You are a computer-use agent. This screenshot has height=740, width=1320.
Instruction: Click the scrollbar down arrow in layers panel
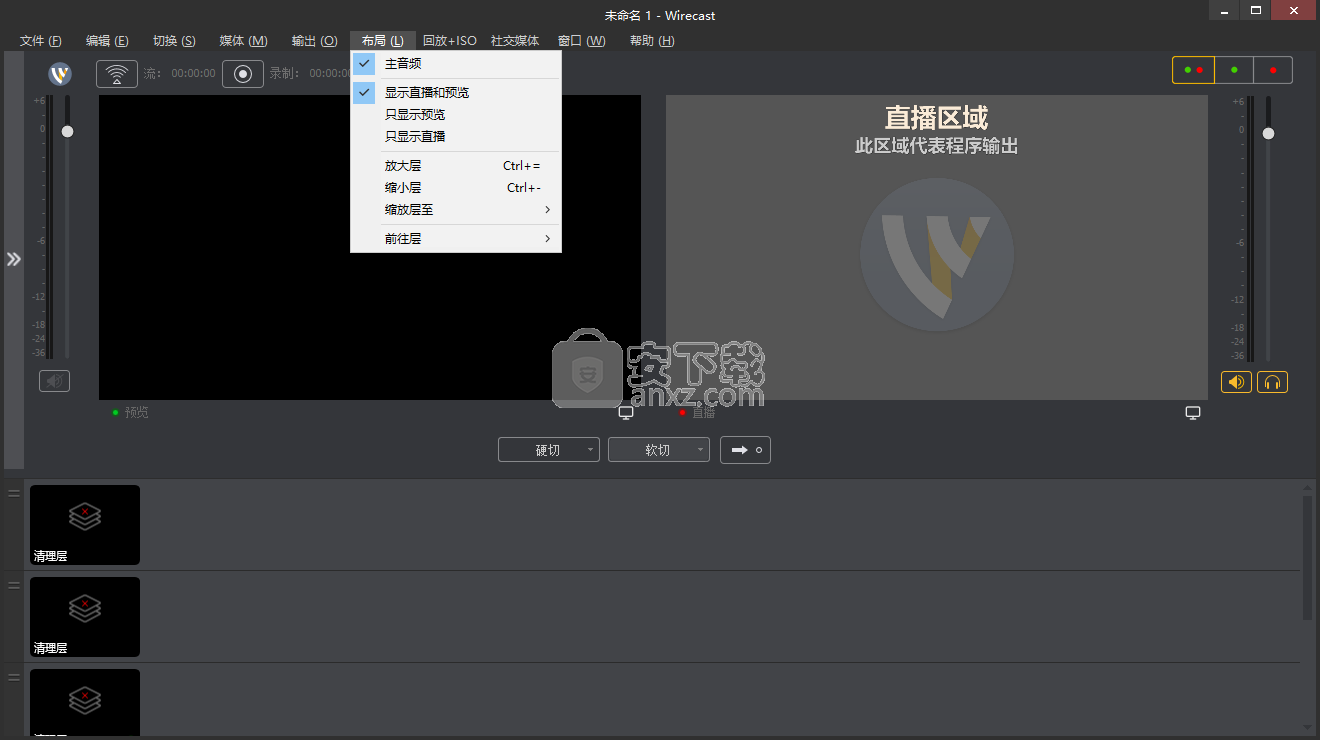coord(1307,727)
